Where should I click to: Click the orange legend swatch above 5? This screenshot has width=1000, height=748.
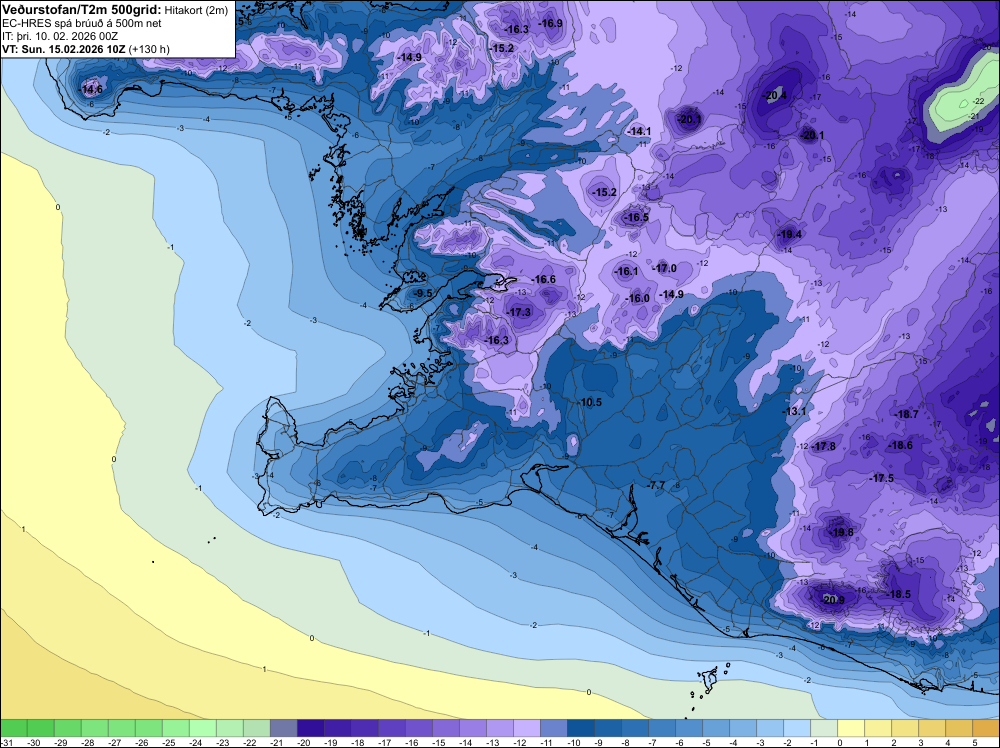click(985, 728)
